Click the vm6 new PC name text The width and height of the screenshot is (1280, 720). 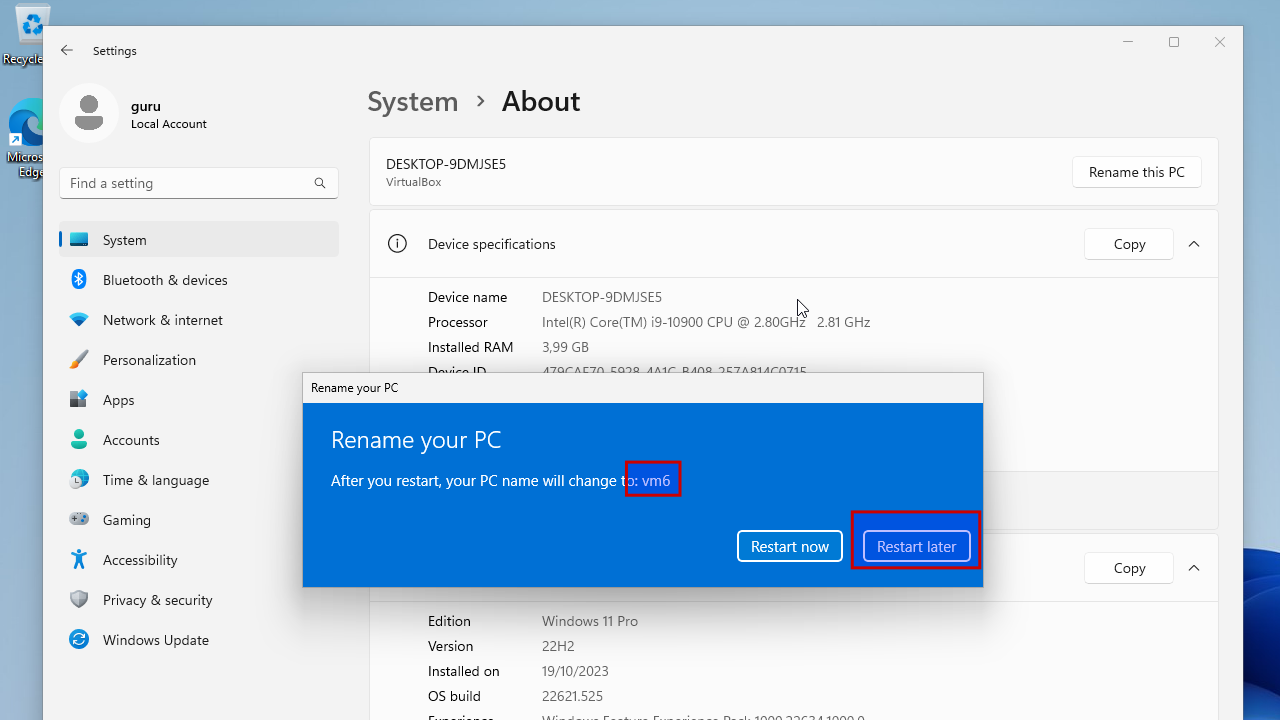point(656,481)
